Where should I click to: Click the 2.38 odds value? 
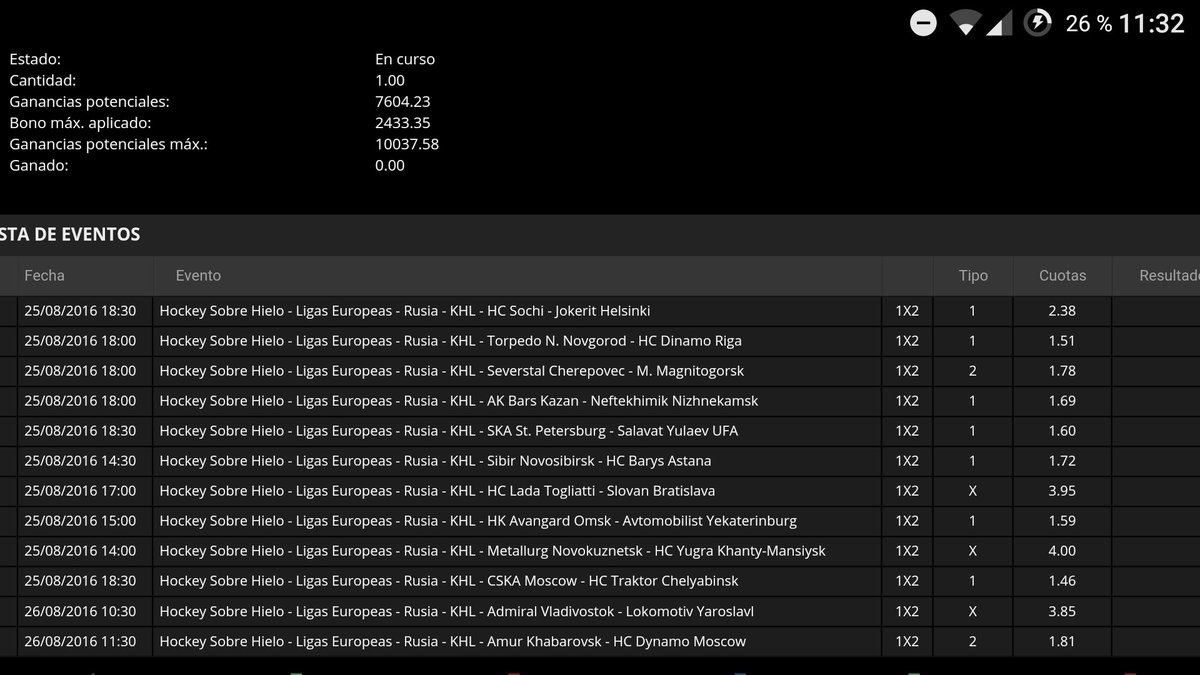pos(1062,311)
